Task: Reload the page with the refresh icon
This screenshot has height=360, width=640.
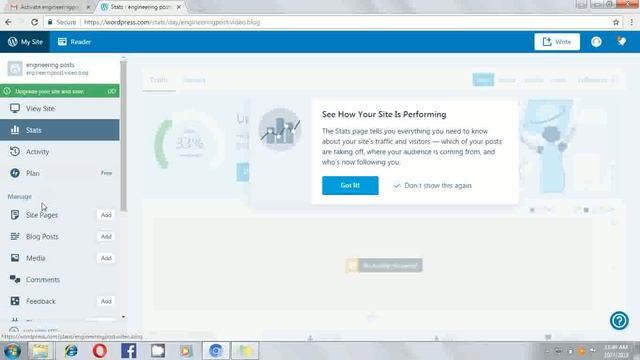Action: click(x=35, y=22)
